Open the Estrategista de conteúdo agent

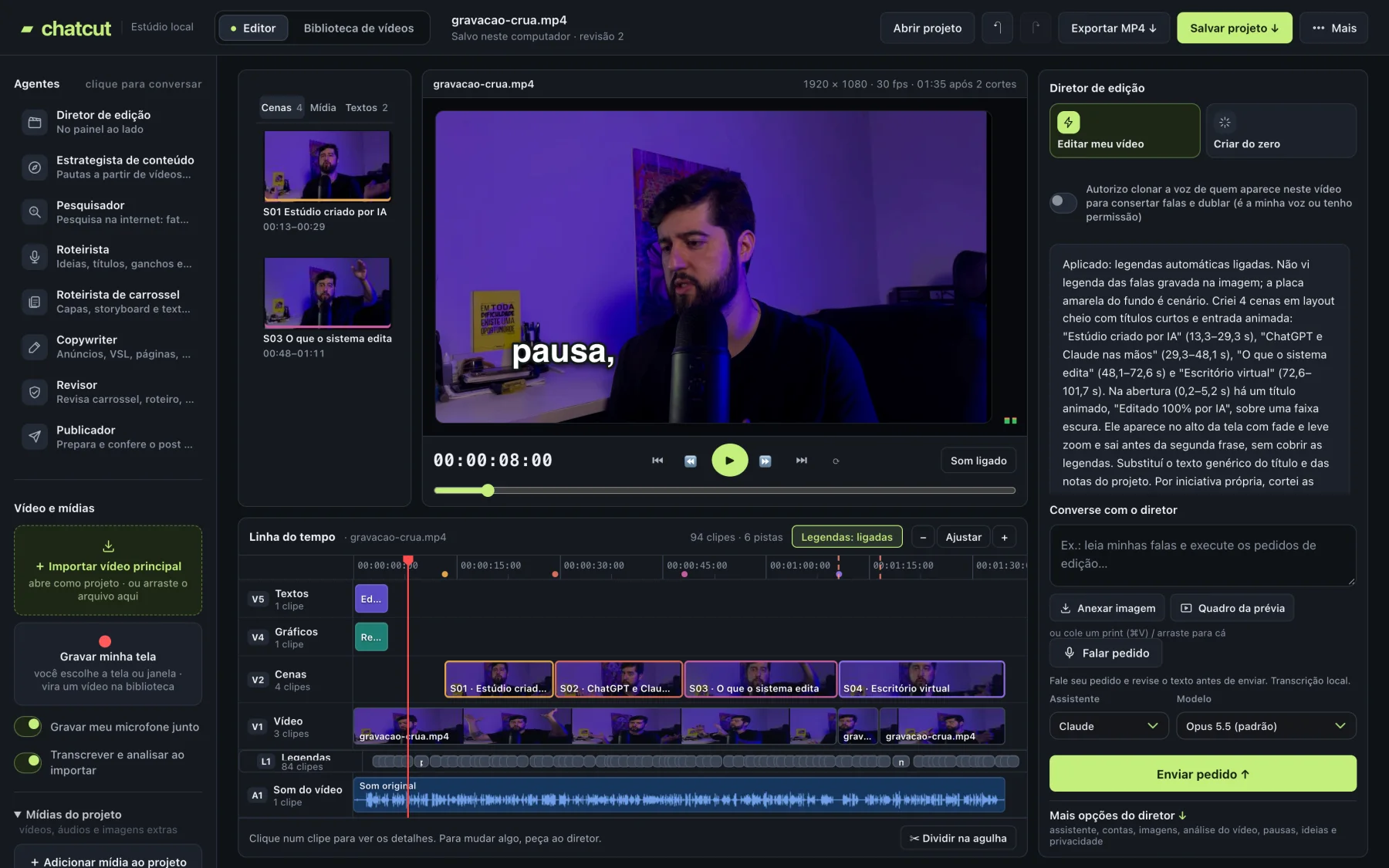[x=108, y=167]
